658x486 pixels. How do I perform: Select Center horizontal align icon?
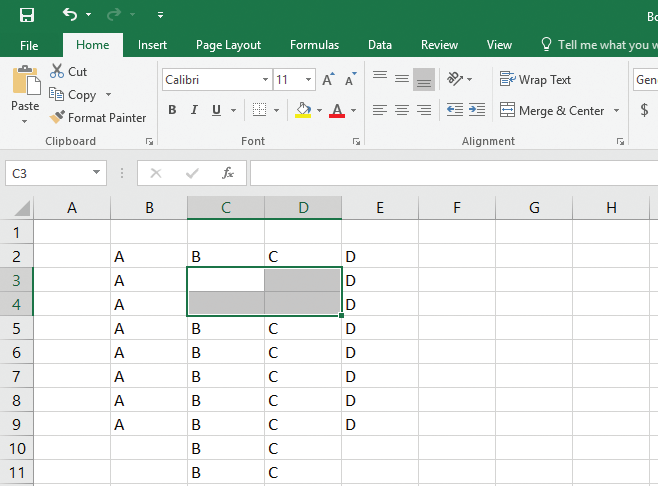click(402, 110)
